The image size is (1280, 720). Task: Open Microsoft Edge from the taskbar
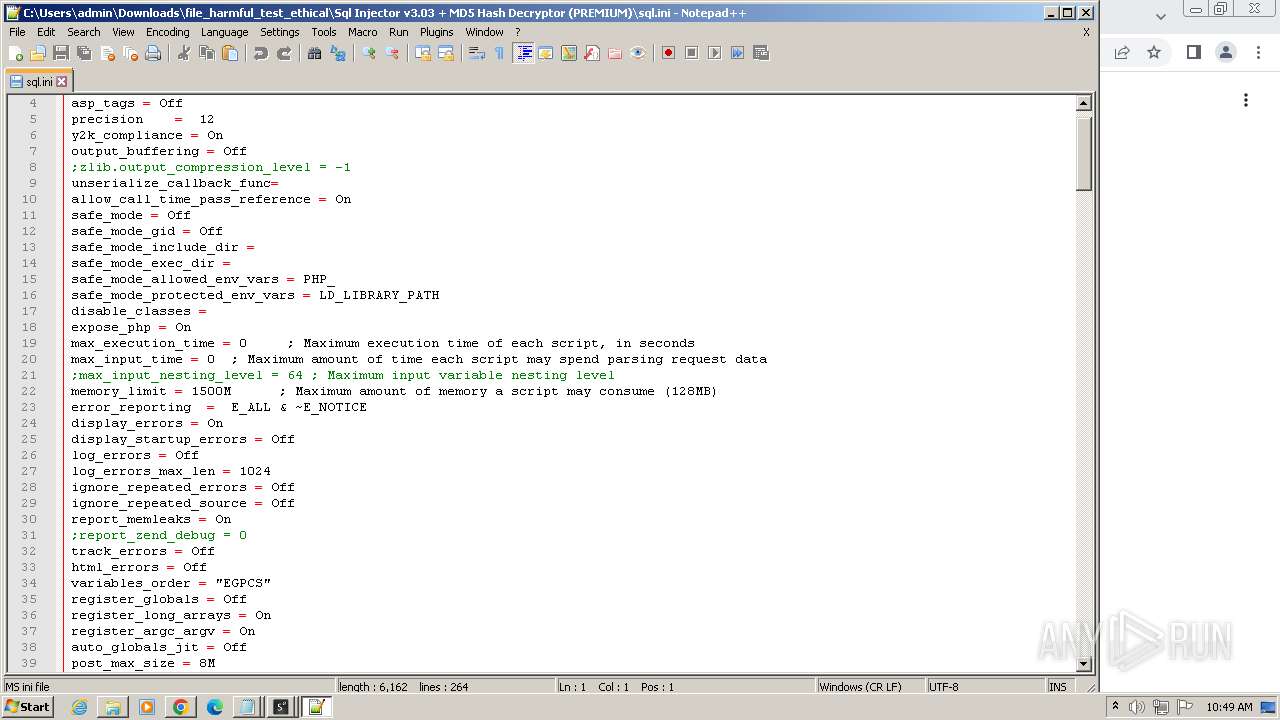215,707
